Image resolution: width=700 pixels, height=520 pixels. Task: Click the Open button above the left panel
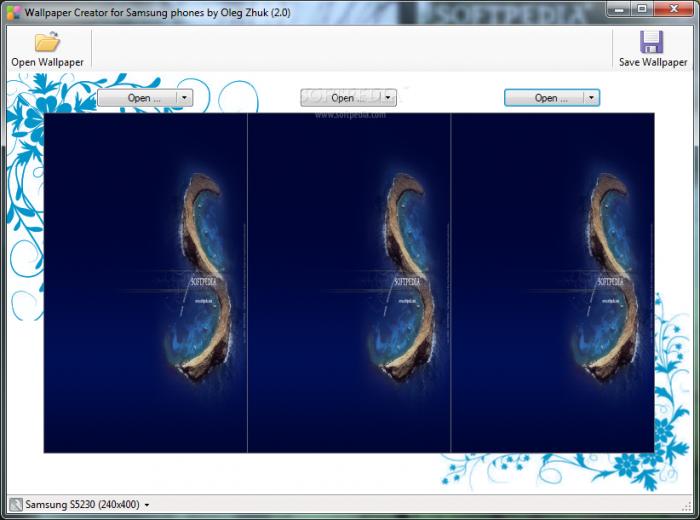coord(138,98)
